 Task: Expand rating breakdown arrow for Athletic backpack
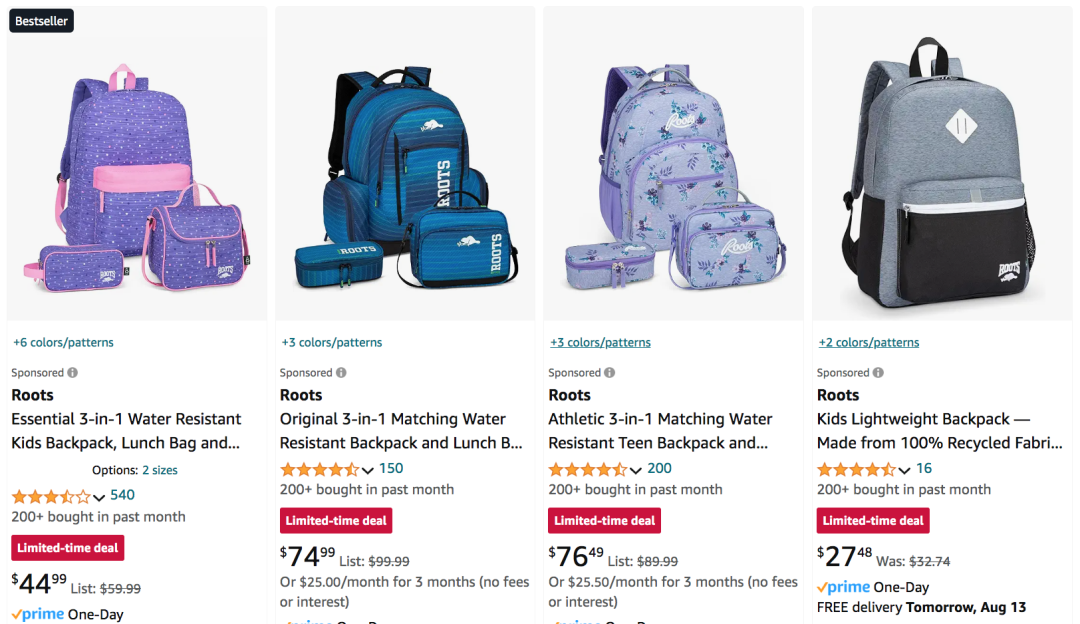click(636, 470)
